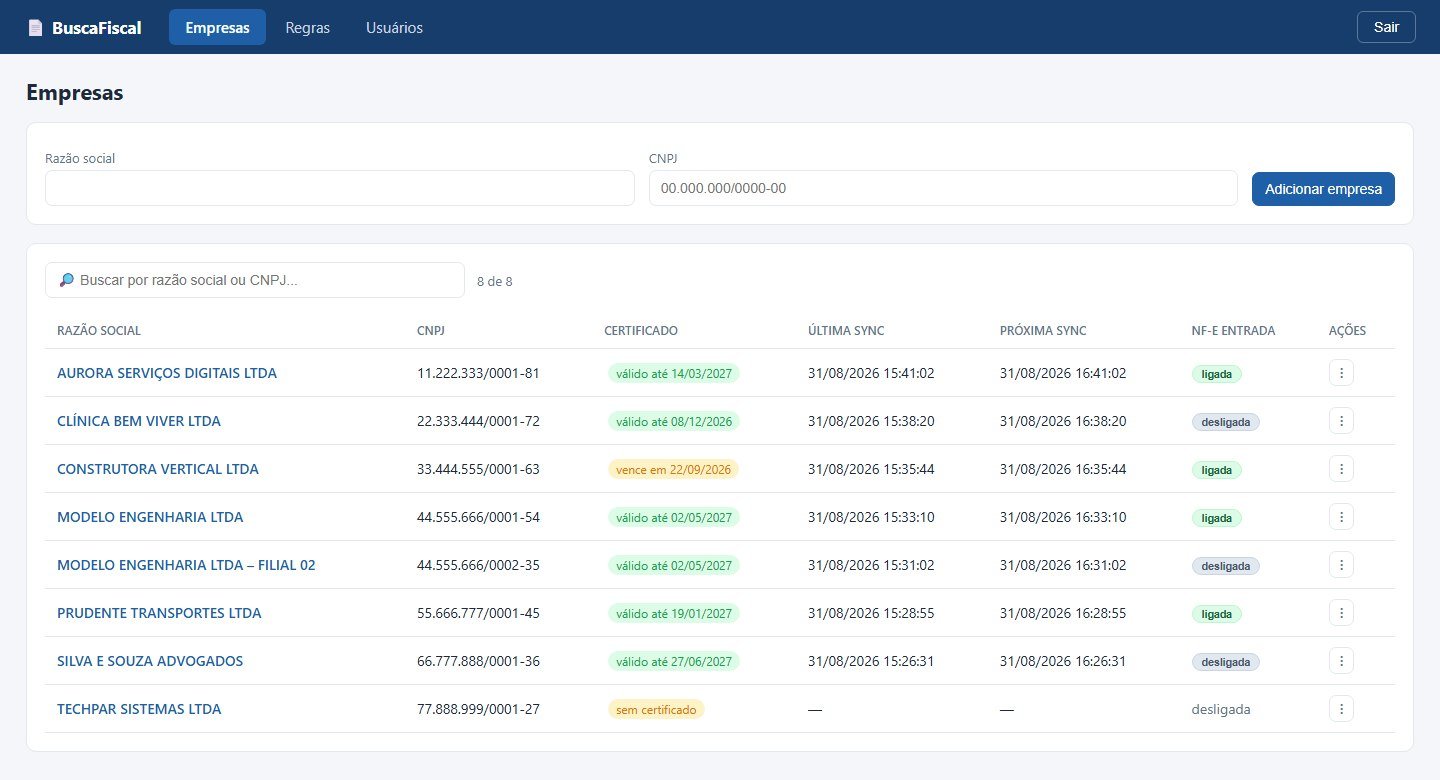Open the TECHPAR SISTEMAS LTDA link
This screenshot has width=1440, height=780.
pyautogui.click(x=139, y=709)
